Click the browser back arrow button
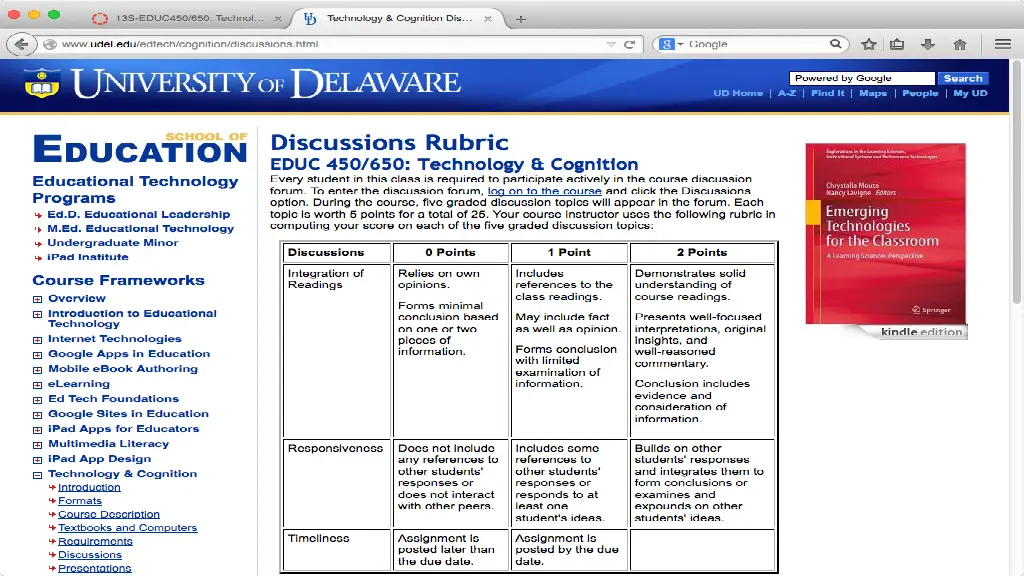 pyautogui.click(x=21, y=44)
